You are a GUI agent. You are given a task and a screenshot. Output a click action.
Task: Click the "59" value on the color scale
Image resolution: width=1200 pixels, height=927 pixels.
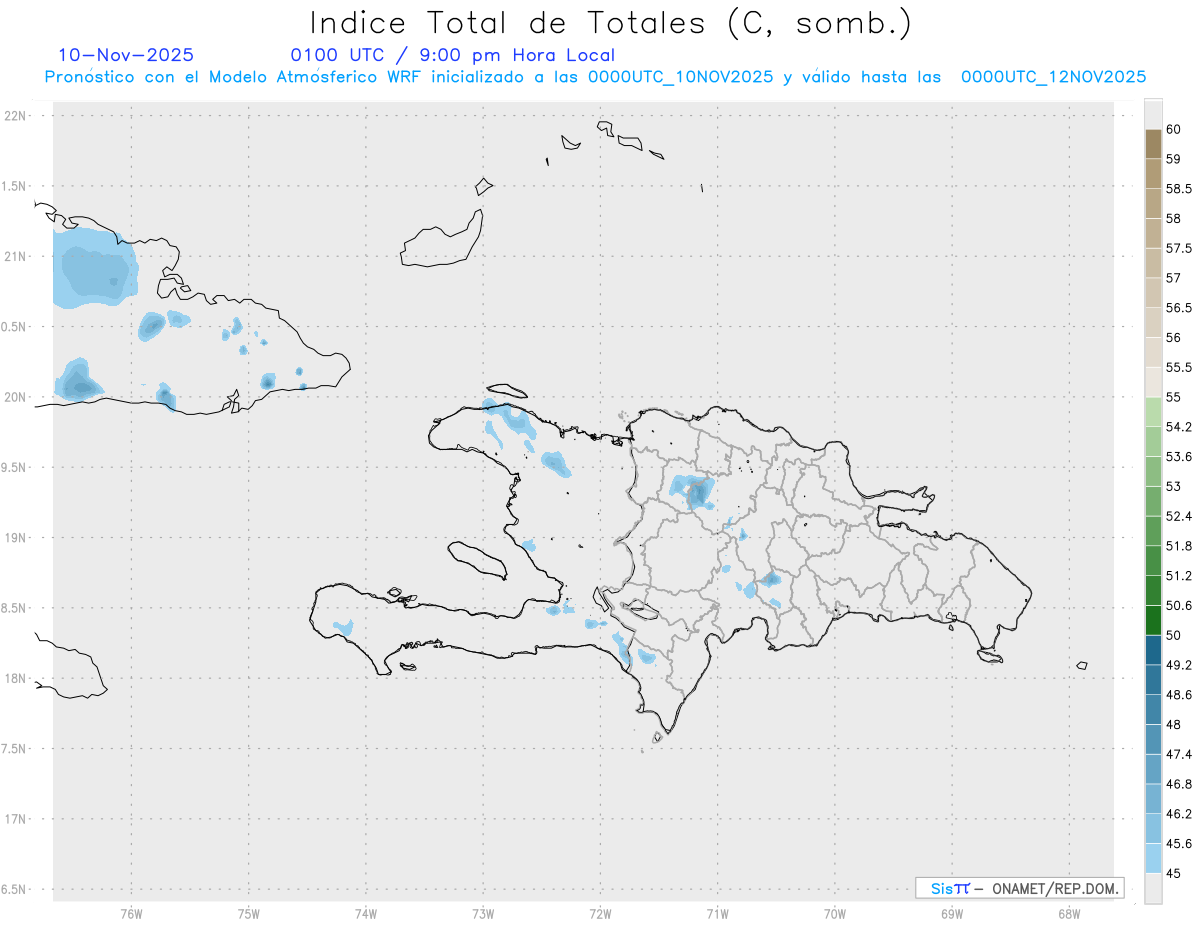click(x=1173, y=159)
